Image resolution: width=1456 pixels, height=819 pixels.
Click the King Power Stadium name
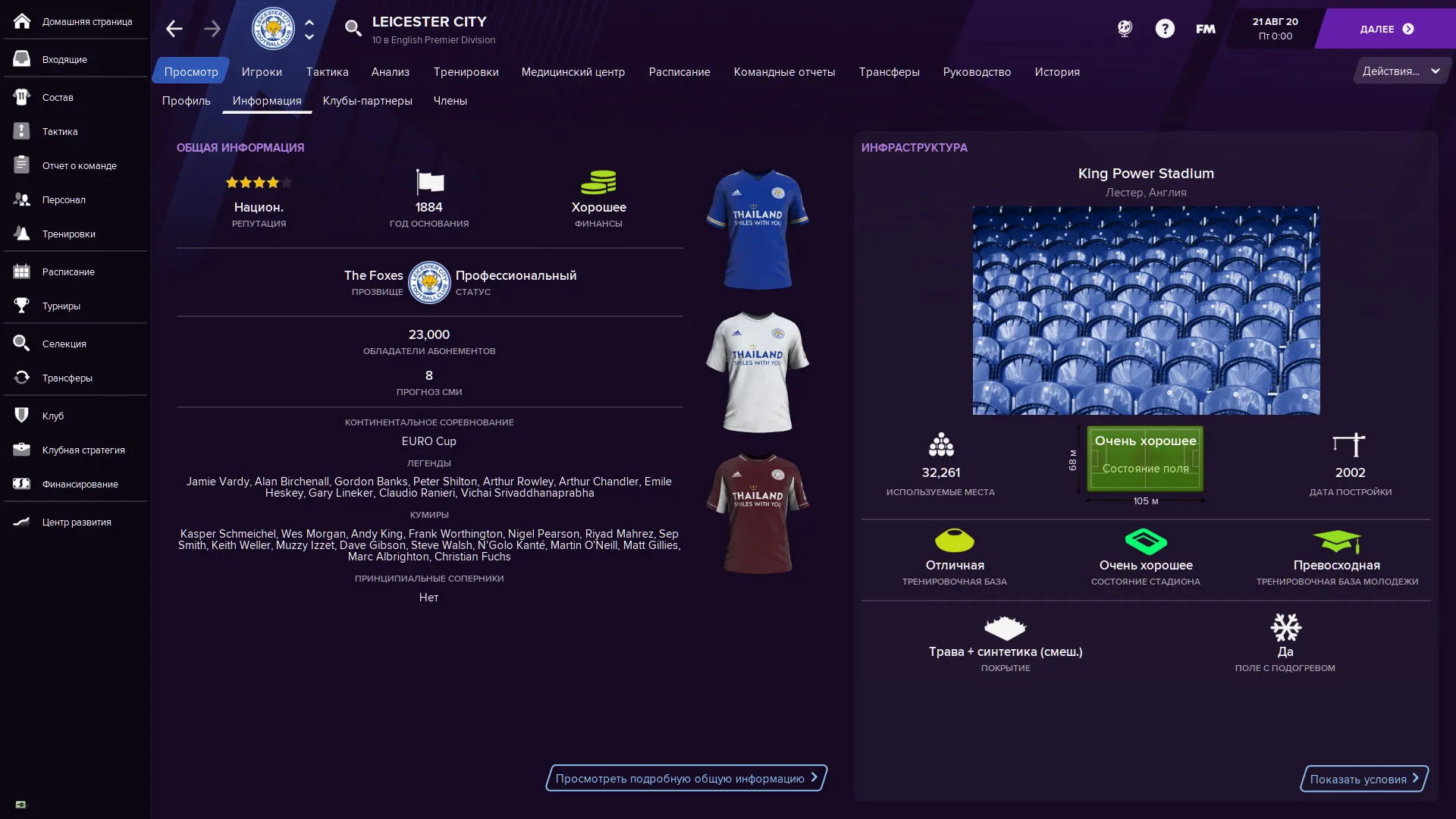(1146, 174)
